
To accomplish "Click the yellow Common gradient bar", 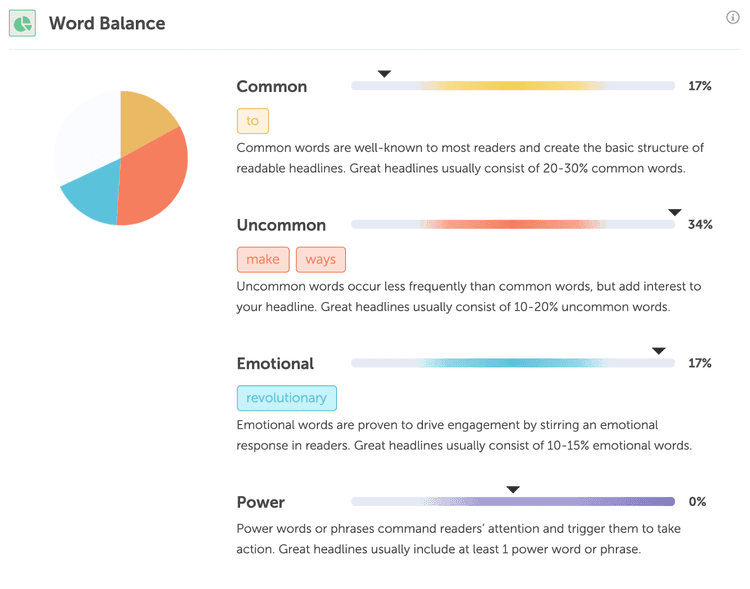I will click(513, 86).
